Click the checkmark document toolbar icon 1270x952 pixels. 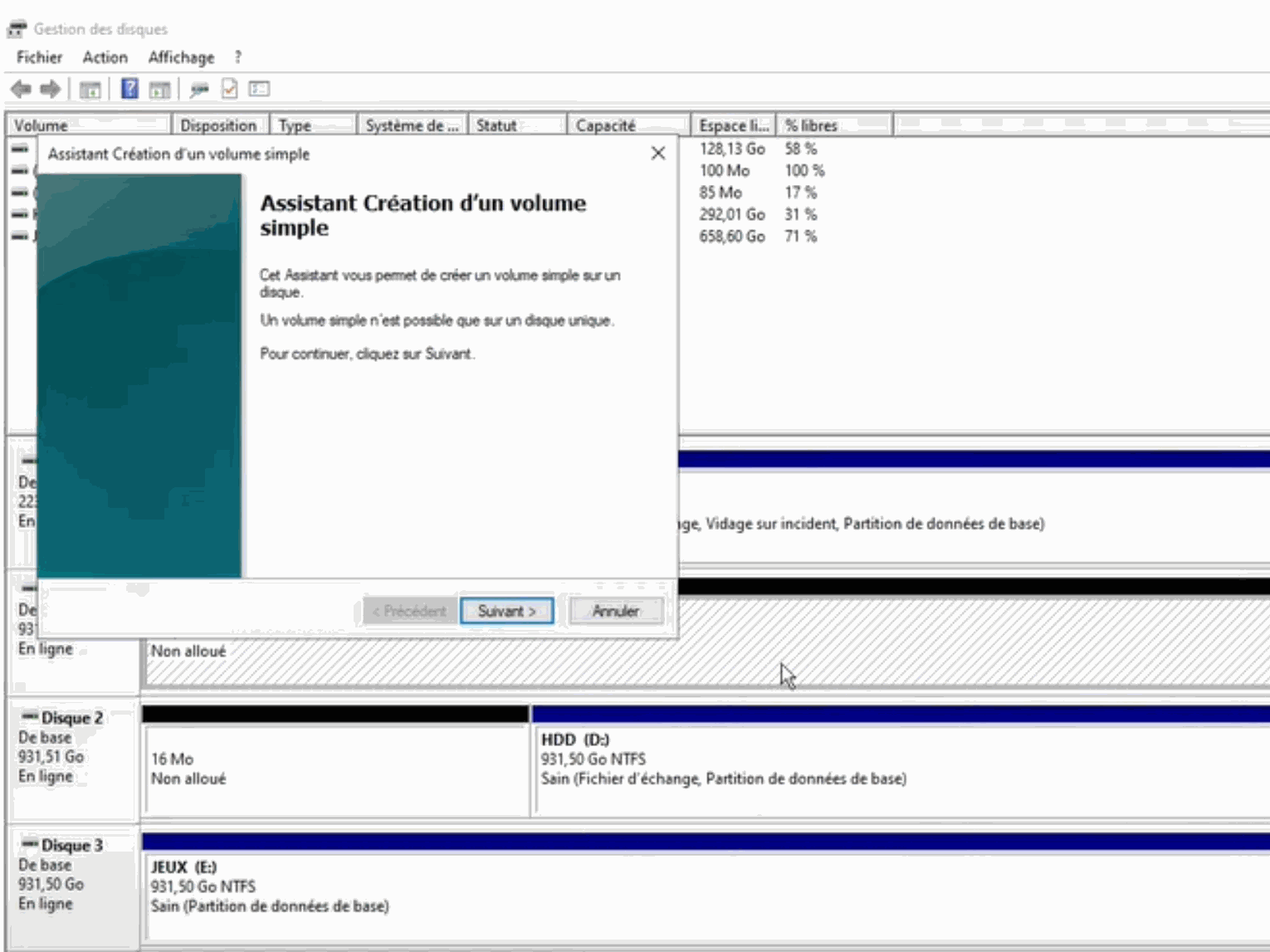pyautogui.click(x=230, y=89)
